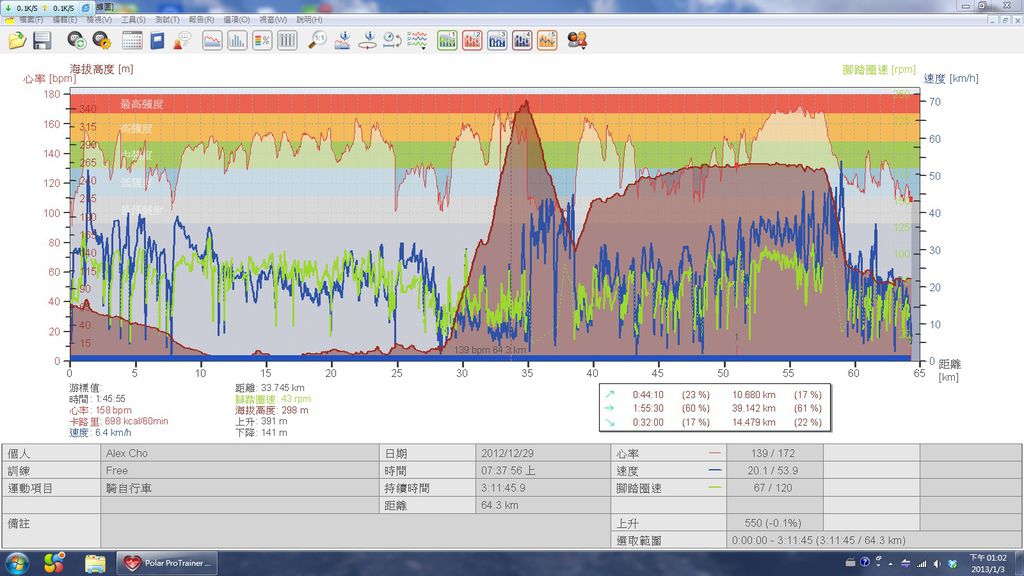Open the calendar view icon
This screenshot has height=576, width=1024.
(132, 41)
